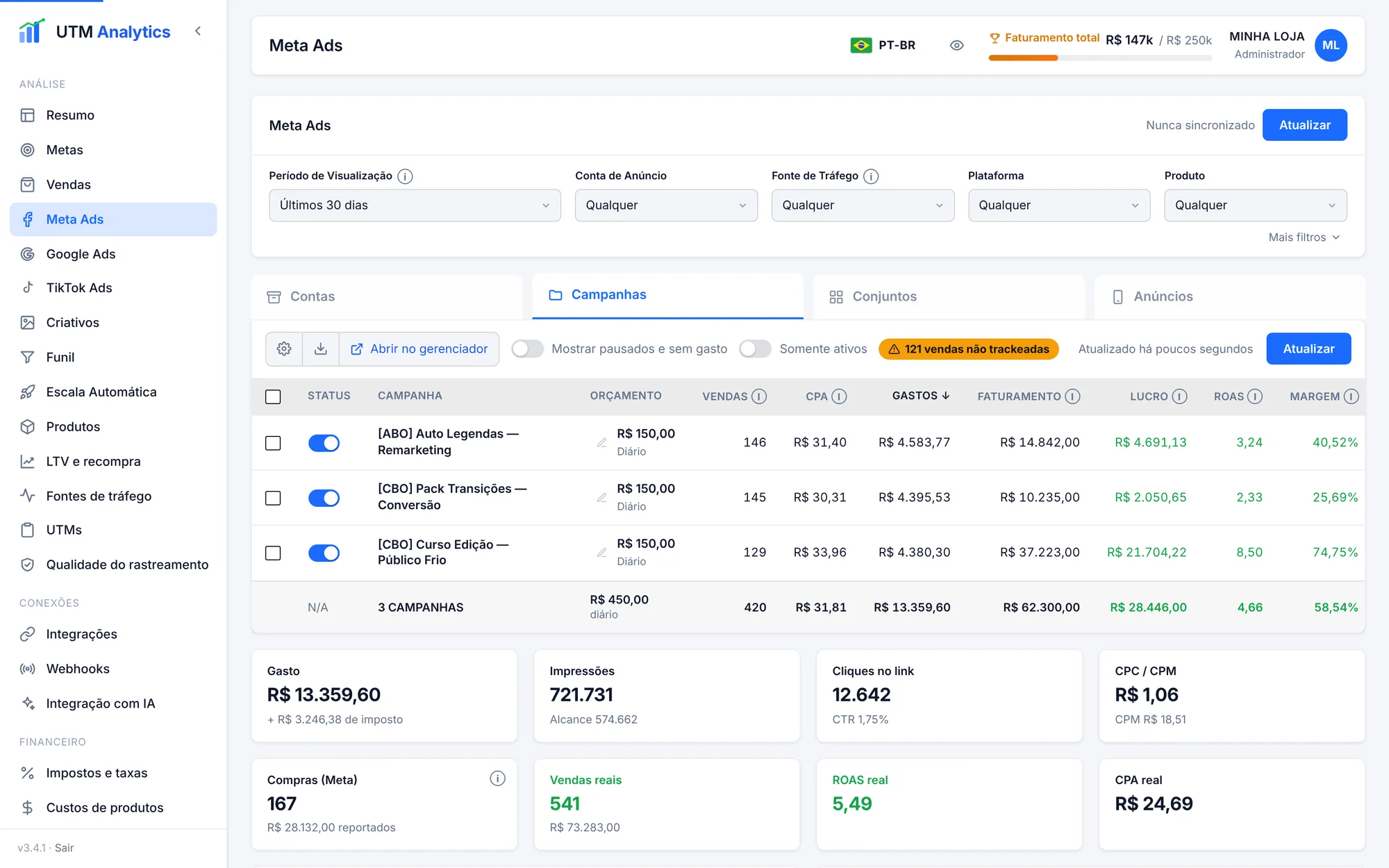Image resolution: width=1389 pixels, height=868 pixels.
Task: Open table settings gear icon
Action: click(284, 349)
